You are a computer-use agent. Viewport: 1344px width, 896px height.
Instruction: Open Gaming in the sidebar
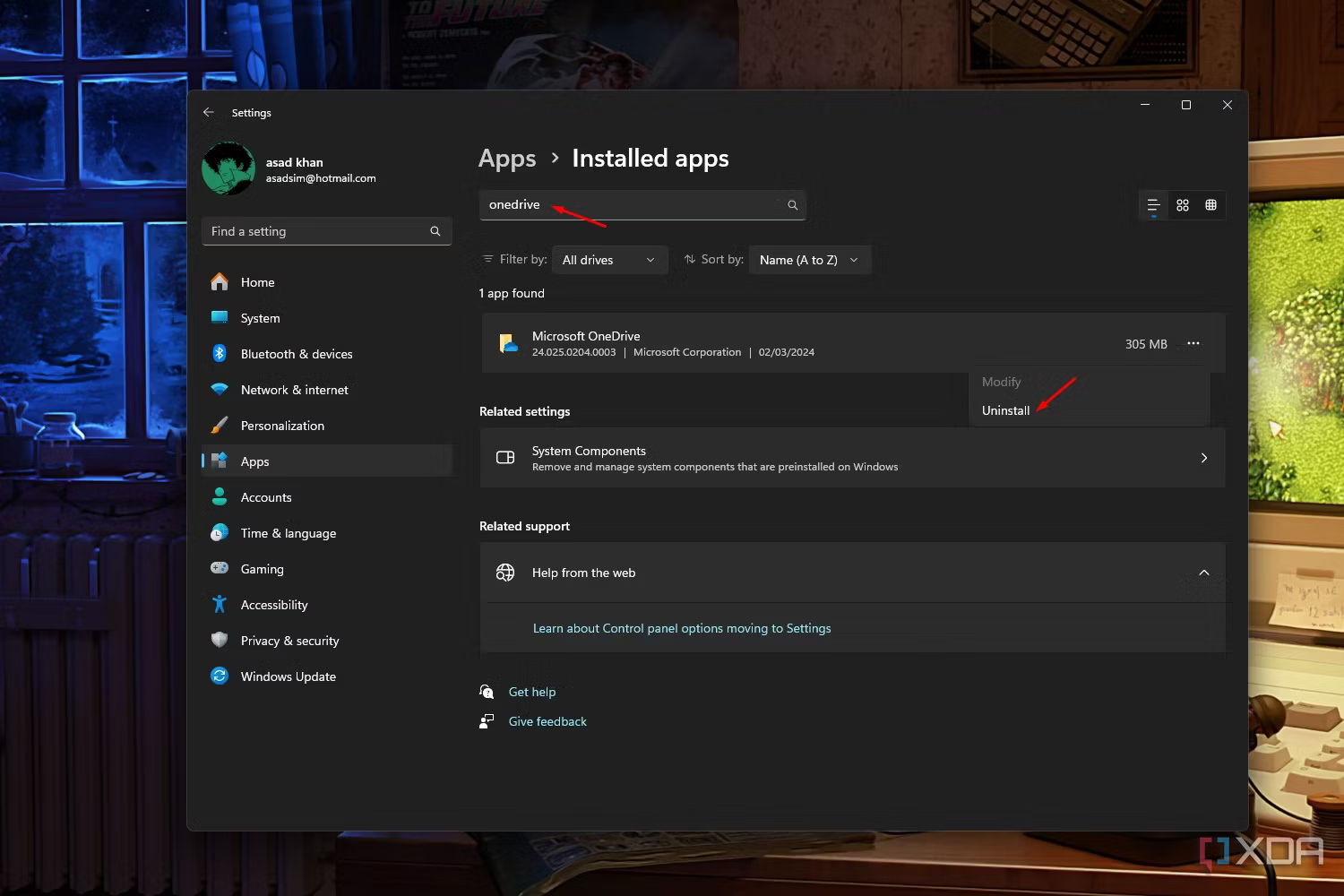click(327, 569)
